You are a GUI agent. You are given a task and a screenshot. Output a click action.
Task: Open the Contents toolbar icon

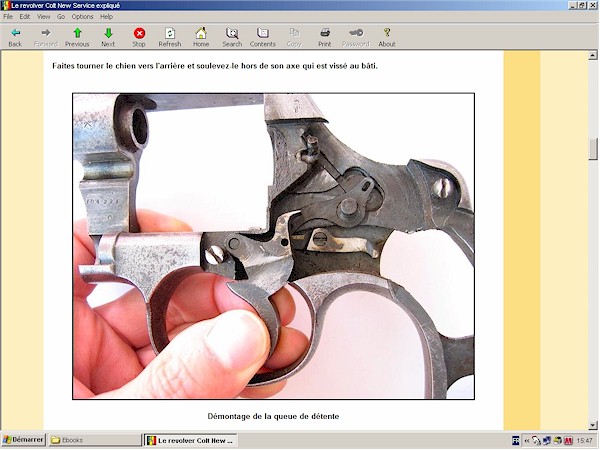[263, 33]
